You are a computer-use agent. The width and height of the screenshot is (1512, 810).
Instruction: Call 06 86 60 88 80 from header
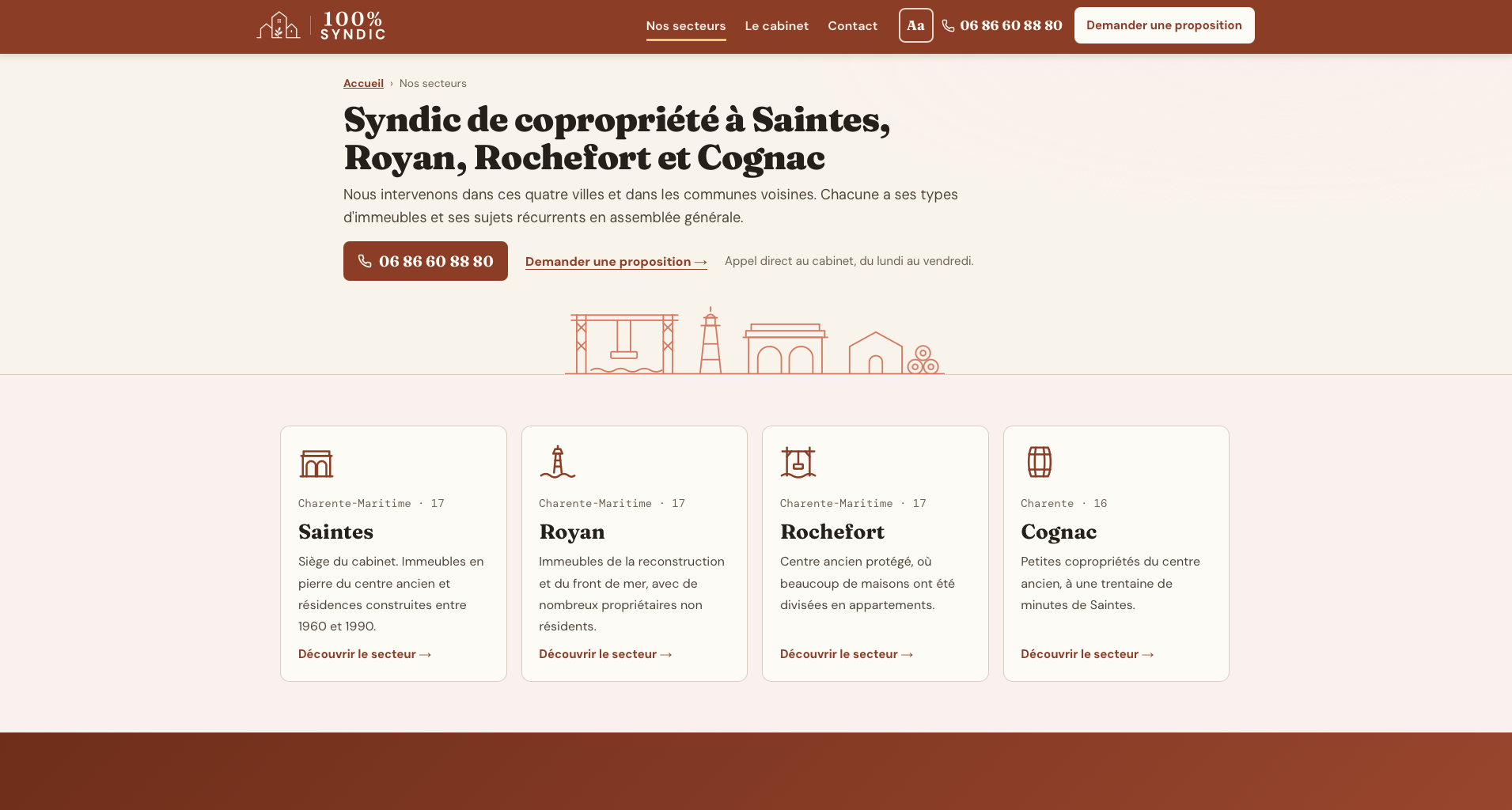point(1002,25)
